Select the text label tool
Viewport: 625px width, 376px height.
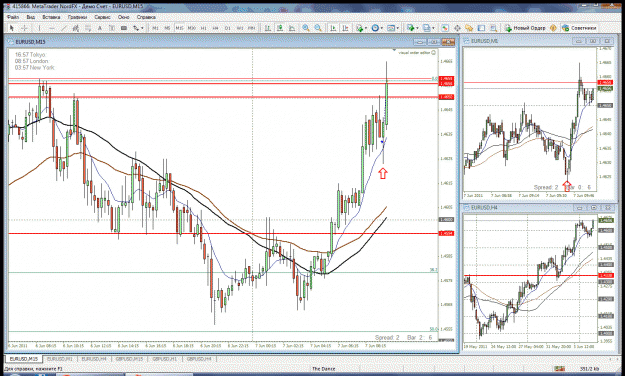click(112, 28)
